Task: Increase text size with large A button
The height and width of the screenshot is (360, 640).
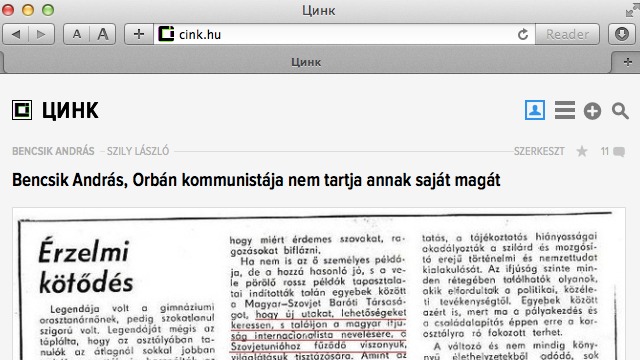Action: tap(103, 34)
